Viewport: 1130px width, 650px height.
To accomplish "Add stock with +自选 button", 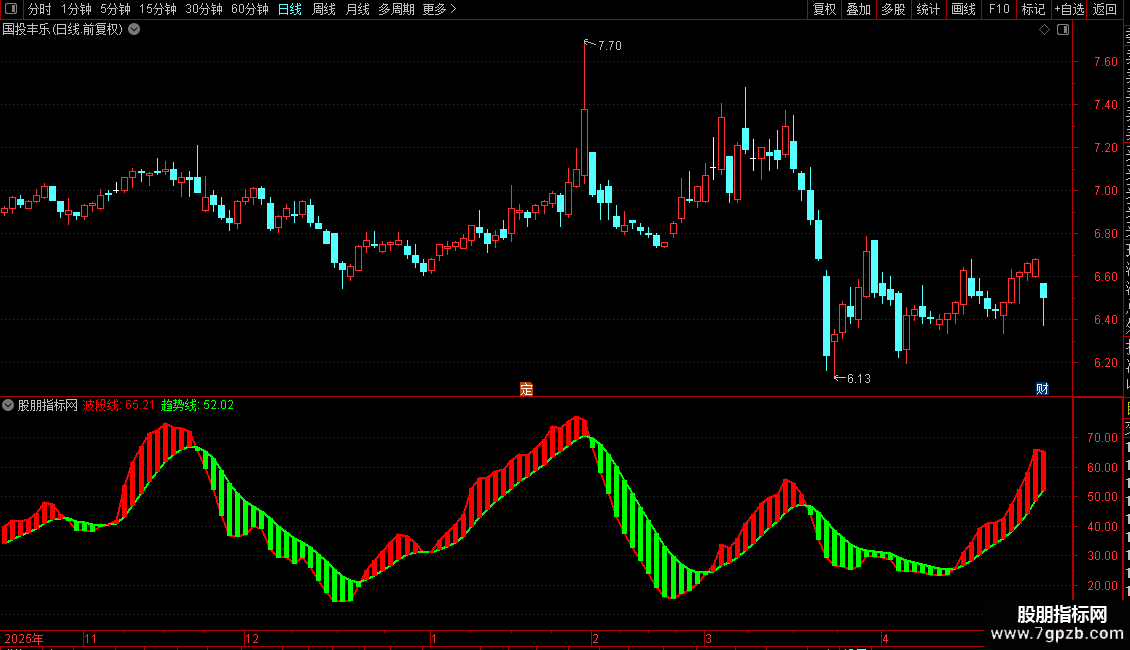I will pos(1069,9).
